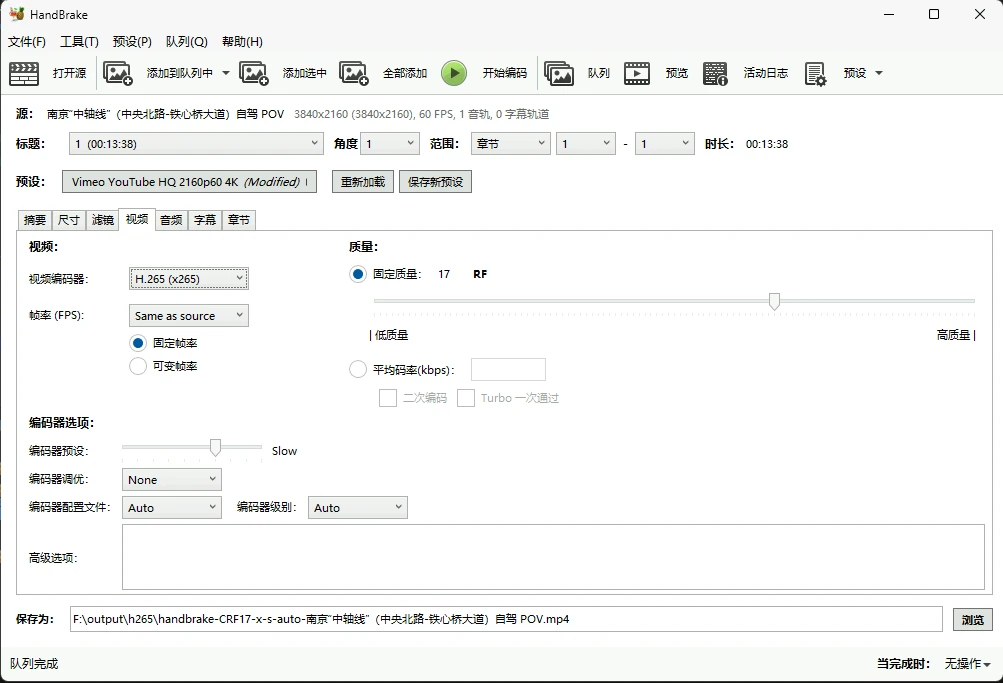Image resolution: width=1003 pixels, height=683 pixels.
Task: Click the Add All (全部添加) icon
Action: [354, 73]
